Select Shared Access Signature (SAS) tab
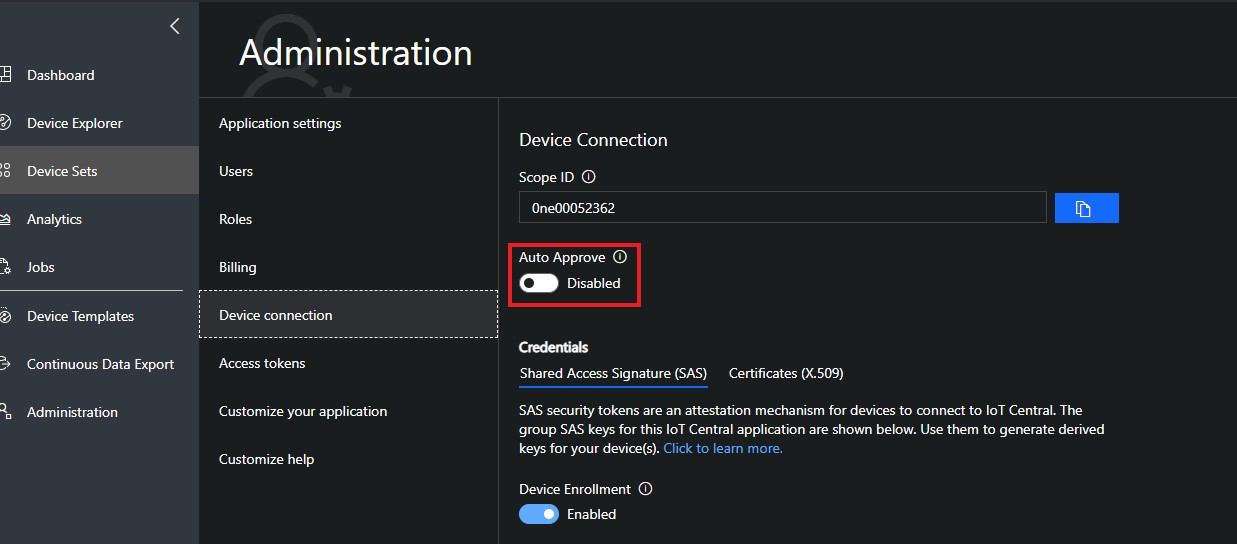The image size is (1237, 544). (613, 373)
